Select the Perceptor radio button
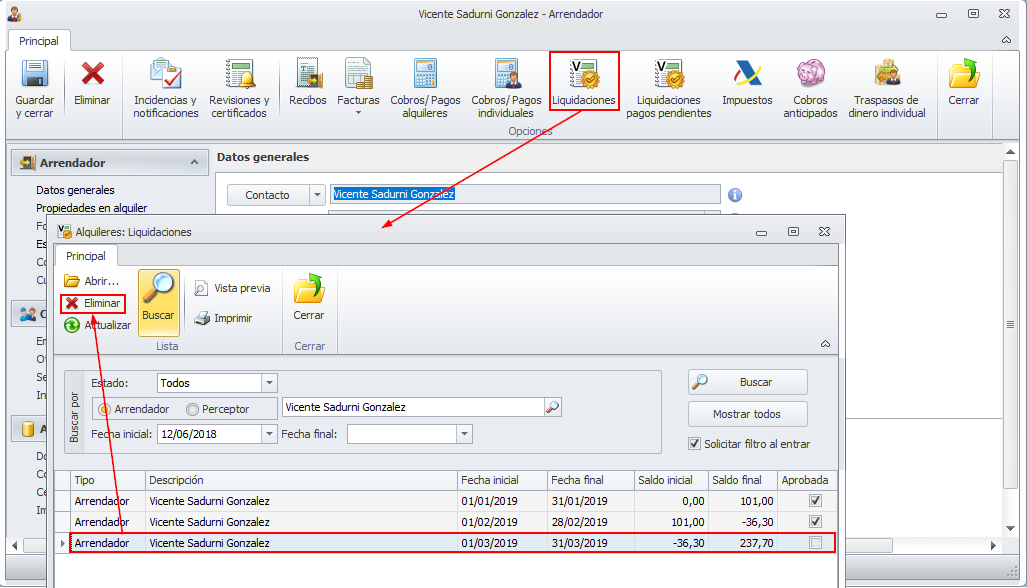Image resolution: width=1027 pixels, height=588 pixels. pos(192,409)
